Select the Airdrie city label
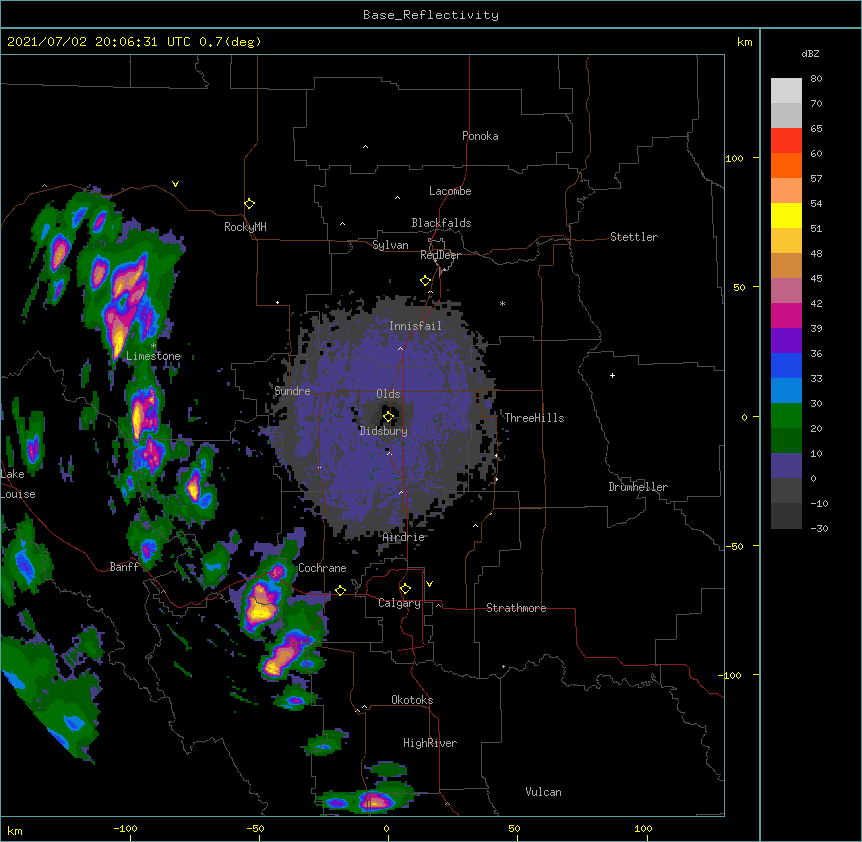The width and height of the screenshot is (862, 842). 404,537
